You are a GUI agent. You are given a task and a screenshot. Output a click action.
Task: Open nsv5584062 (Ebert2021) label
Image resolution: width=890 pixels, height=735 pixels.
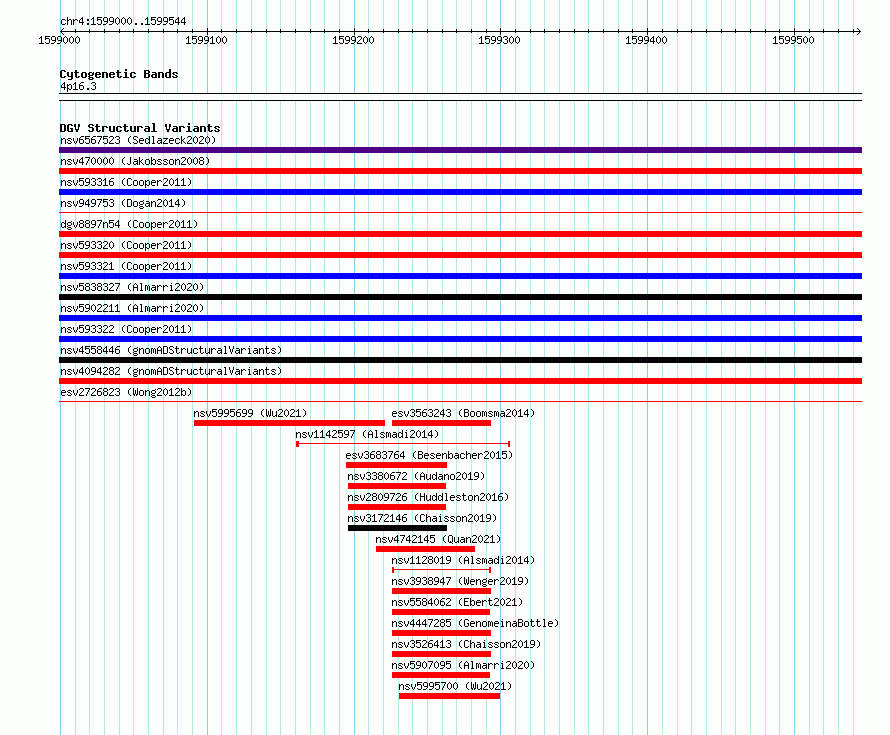(x=457, y=602)
